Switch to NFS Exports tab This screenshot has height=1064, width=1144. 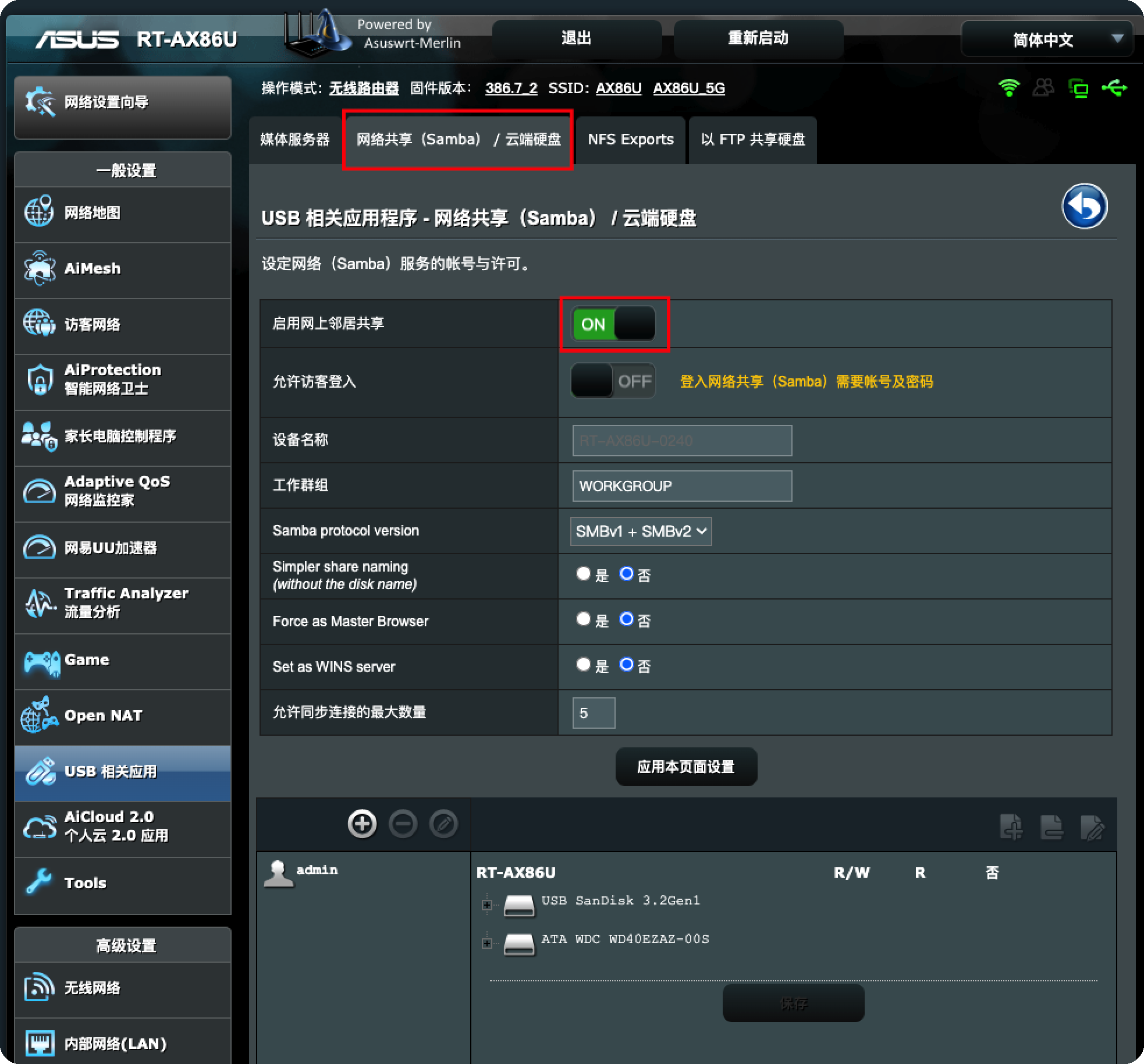(x=631, y=140)
